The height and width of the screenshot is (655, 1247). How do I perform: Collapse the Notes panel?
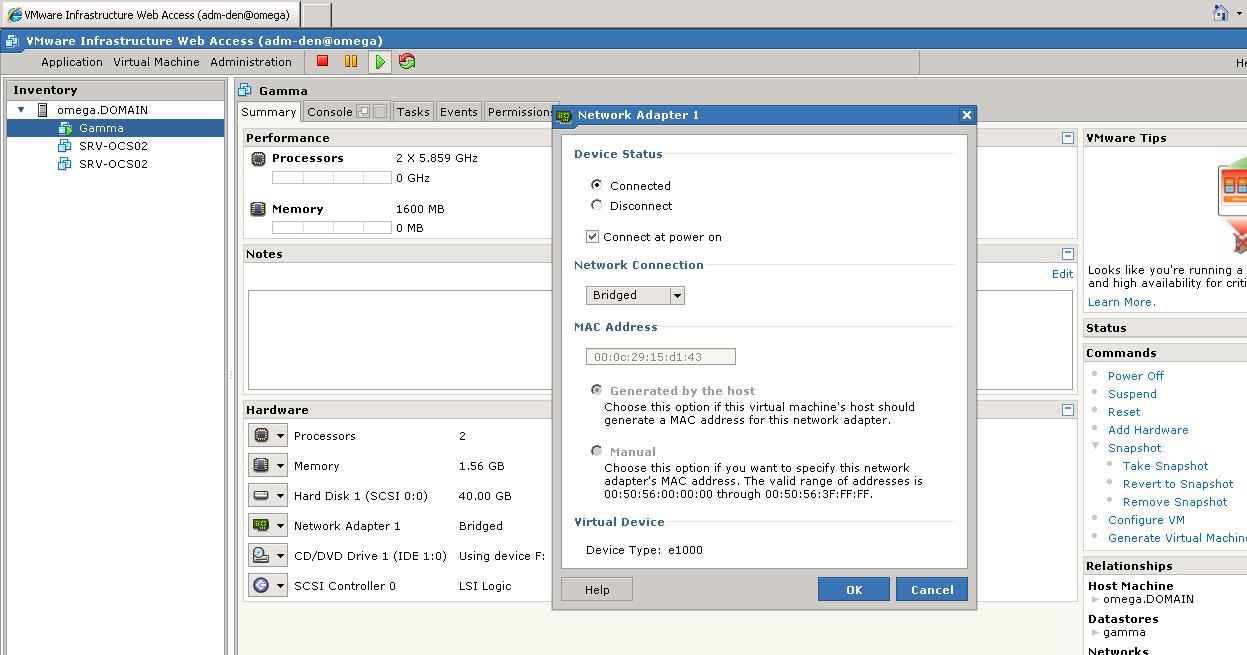point(1068,254)
